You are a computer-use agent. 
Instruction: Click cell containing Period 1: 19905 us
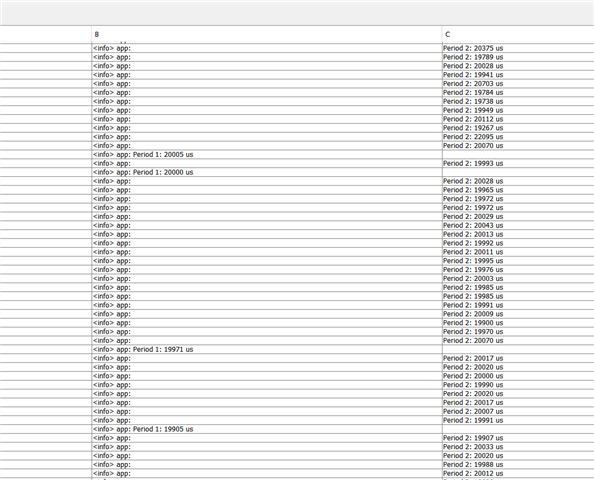tap(267, 429)
